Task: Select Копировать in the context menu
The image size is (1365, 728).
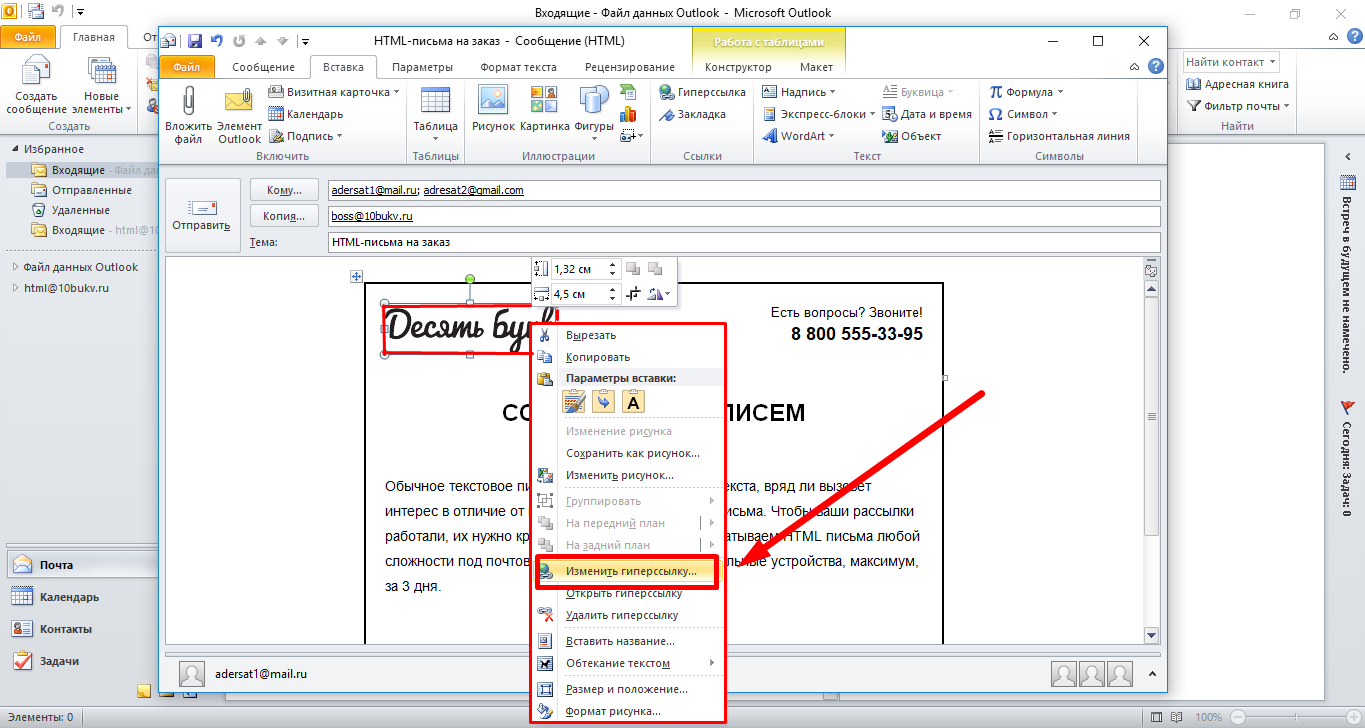Action: [x=628, y=357]
